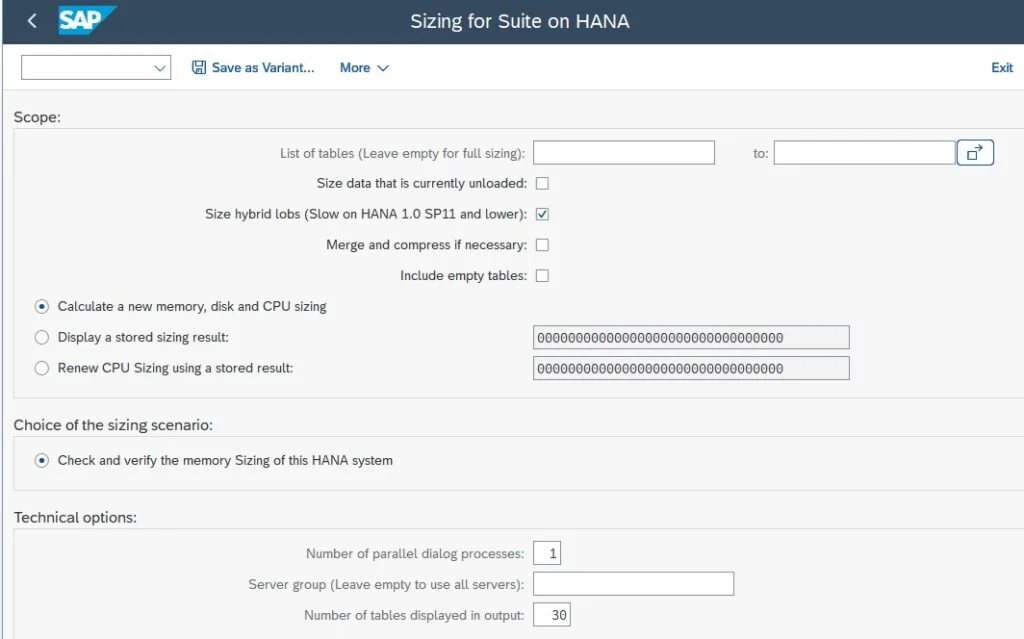Viewport: 1024px width, 639px height.
Task: Select Check and verify the memory Sizing option
Action: (42, 461)
